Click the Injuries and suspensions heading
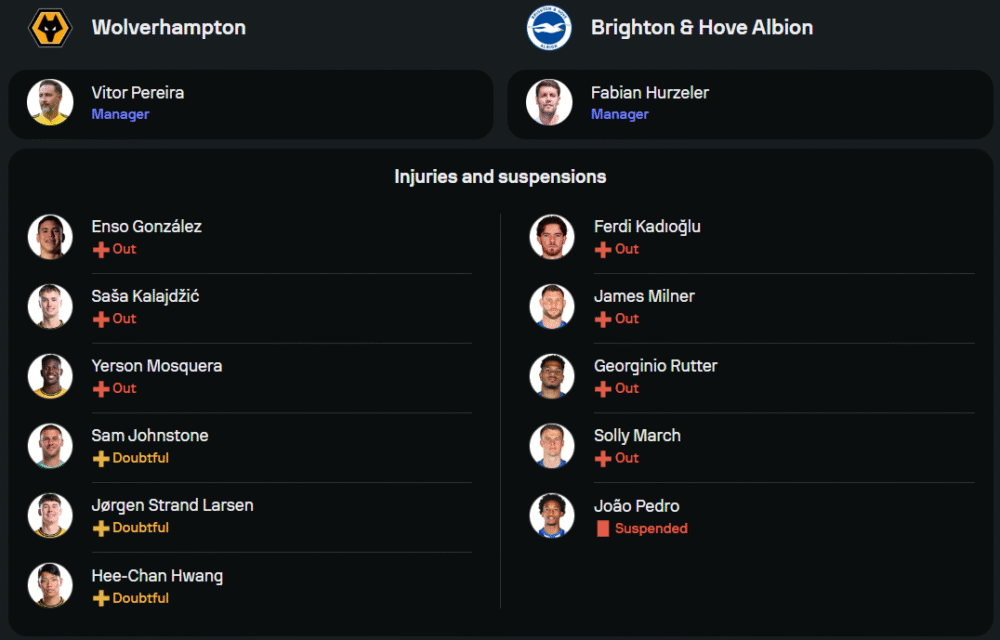This screenshot has height=640, width=1000. point(500,177)
